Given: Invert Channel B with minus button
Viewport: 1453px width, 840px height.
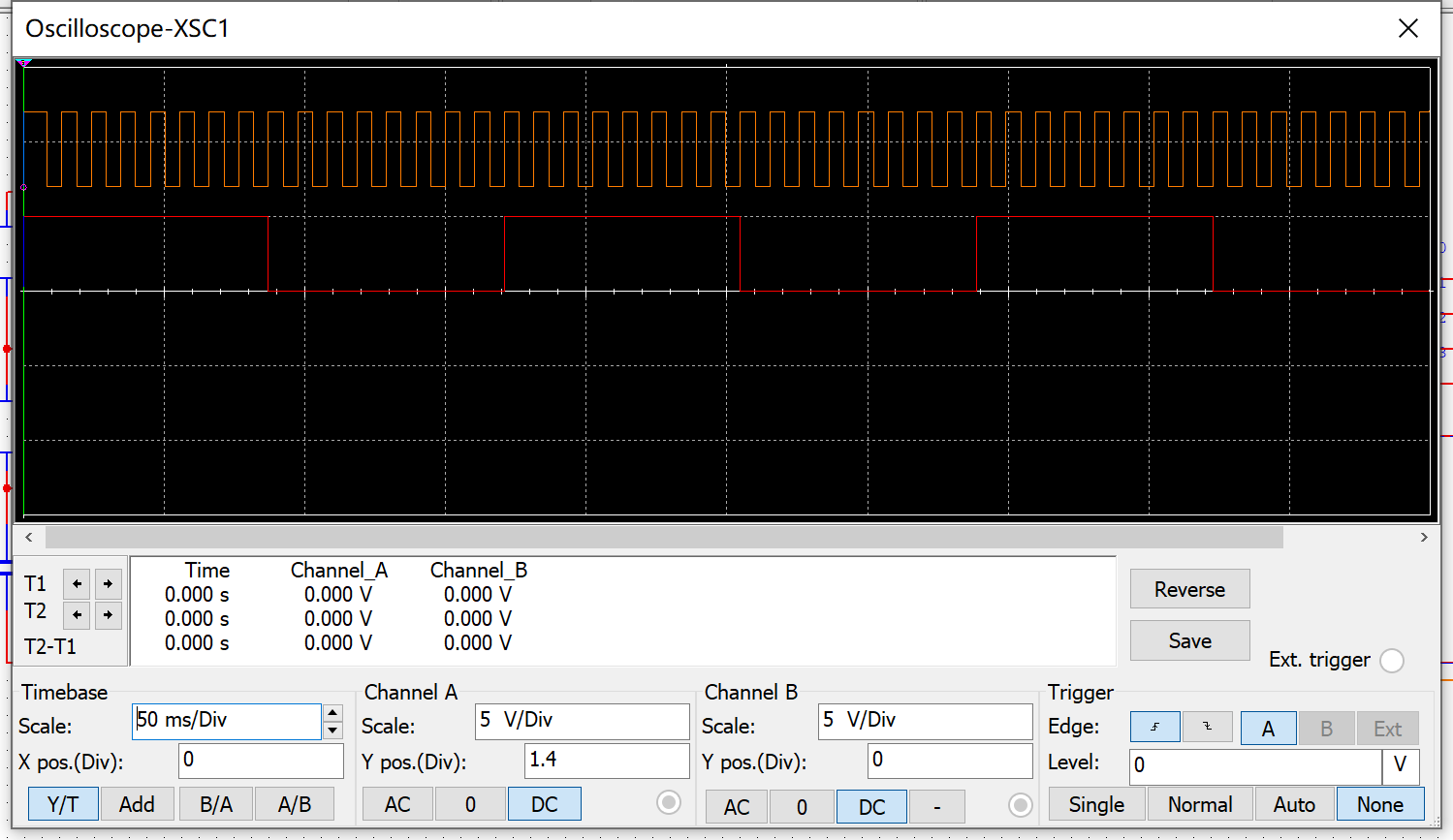Looking at the screenshot, I should 937,807.
